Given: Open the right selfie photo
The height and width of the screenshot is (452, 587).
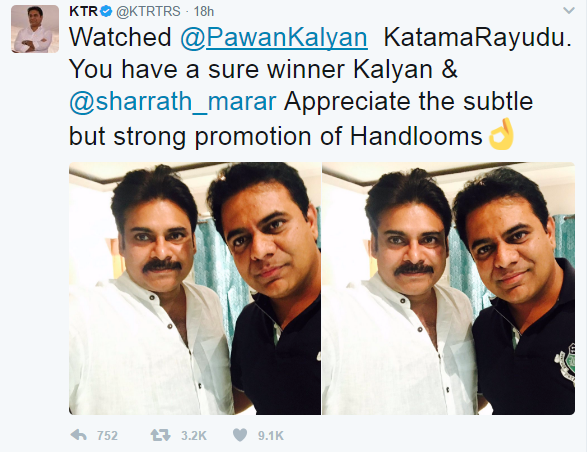Looking at the screenshot, I should [x=448, y=288].
